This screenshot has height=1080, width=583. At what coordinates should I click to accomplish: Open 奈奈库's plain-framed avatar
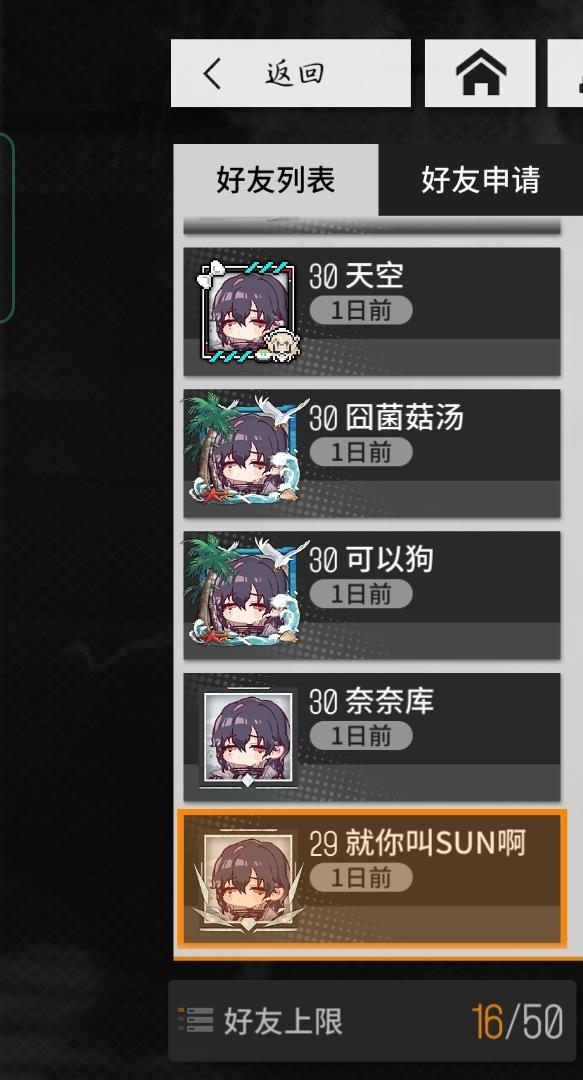point(248,737)
